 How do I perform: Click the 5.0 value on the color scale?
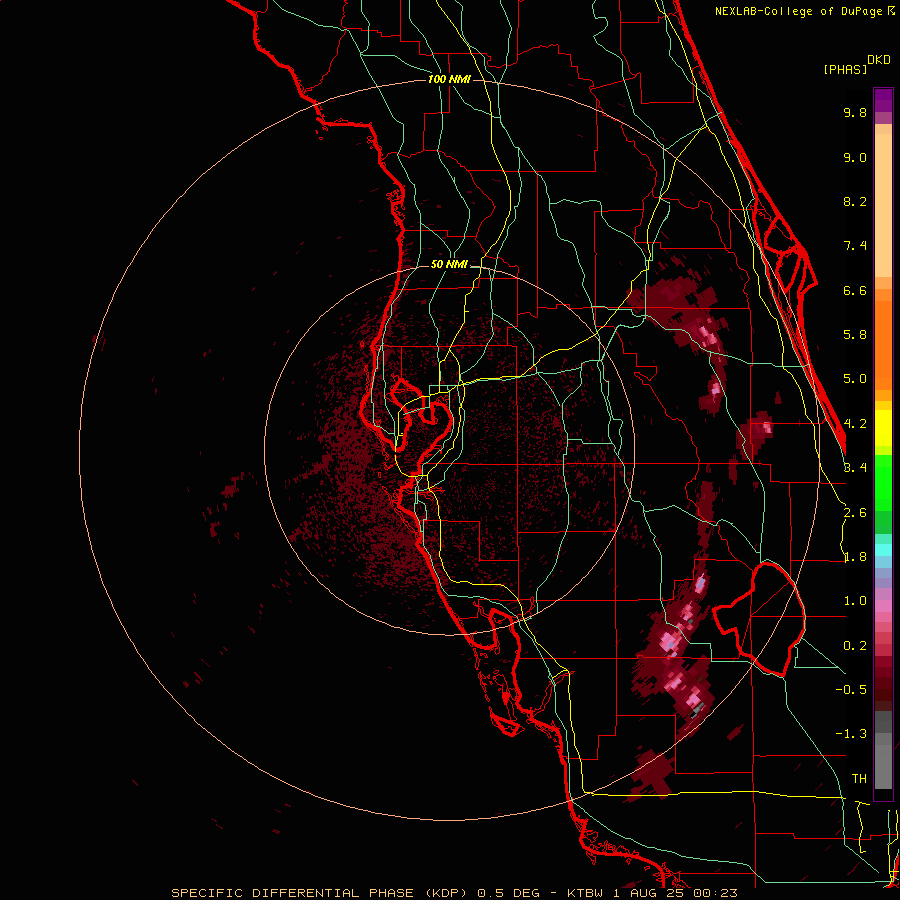(855, 379)
